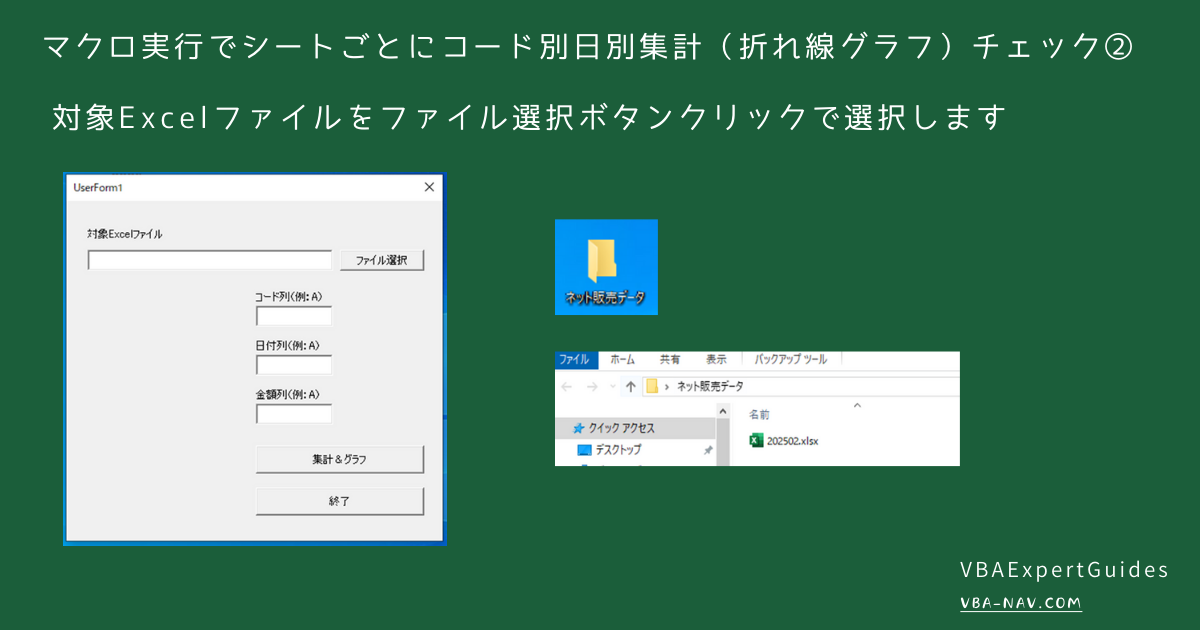Click the back navigation arrow in Explorer
Image resolution: width=1200 pixels, height=630 pixels.
coord(566,384)
